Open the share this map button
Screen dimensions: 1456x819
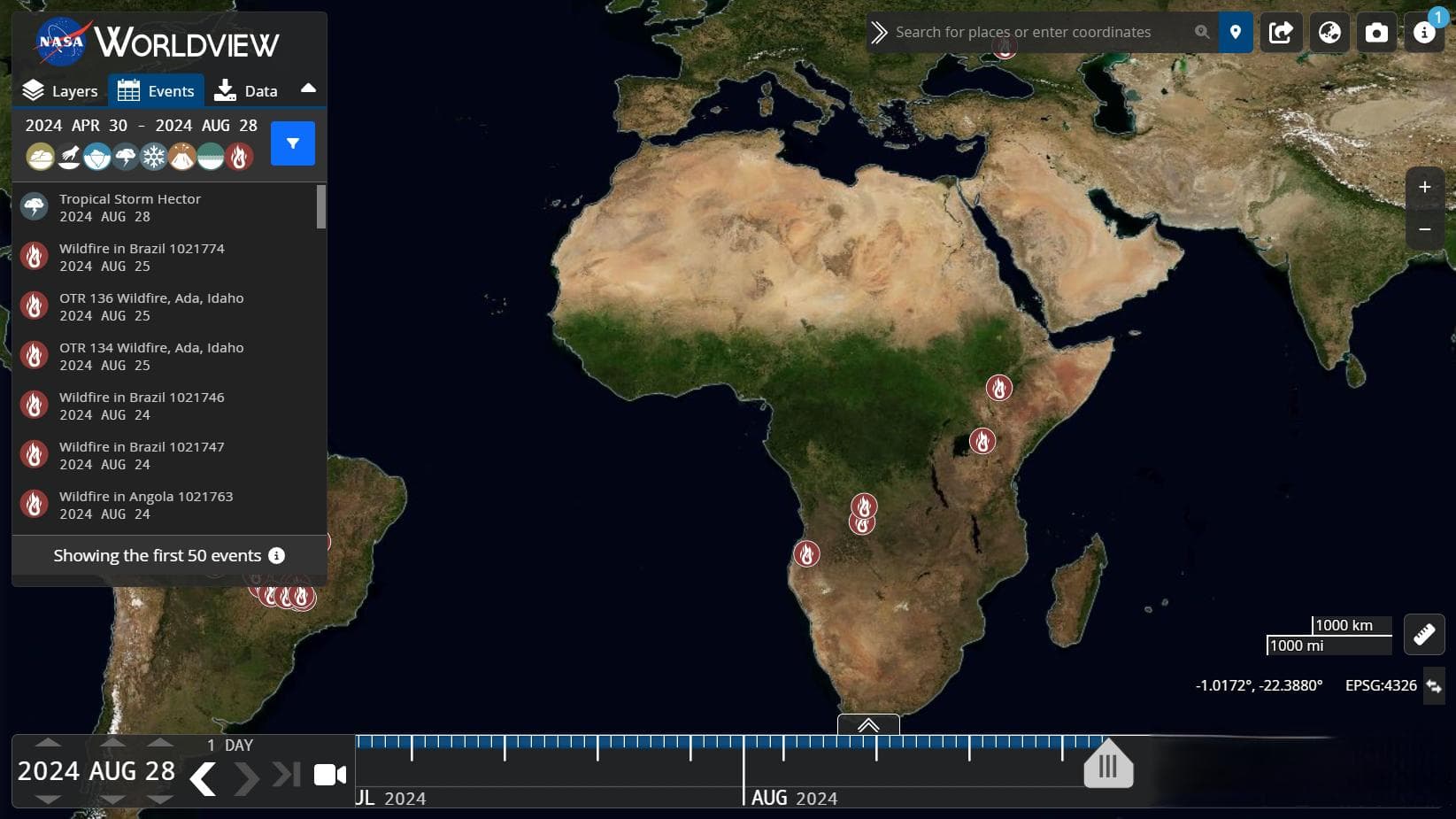(x=1281, y=33)
